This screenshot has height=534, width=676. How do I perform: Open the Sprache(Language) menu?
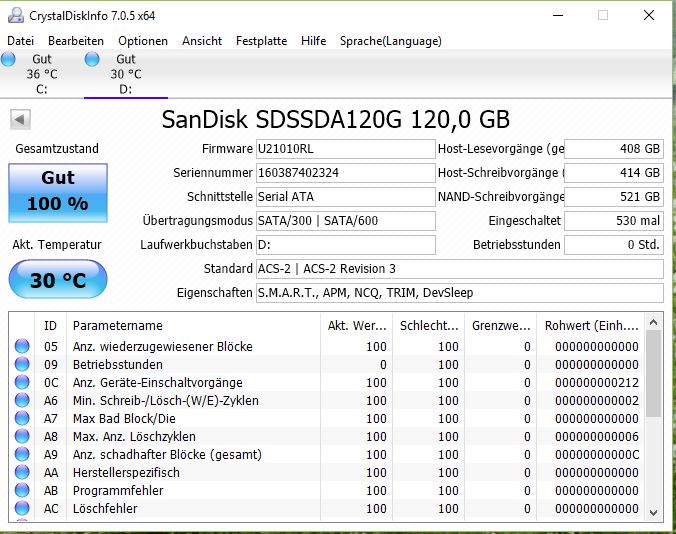click(x=391, y=41)
